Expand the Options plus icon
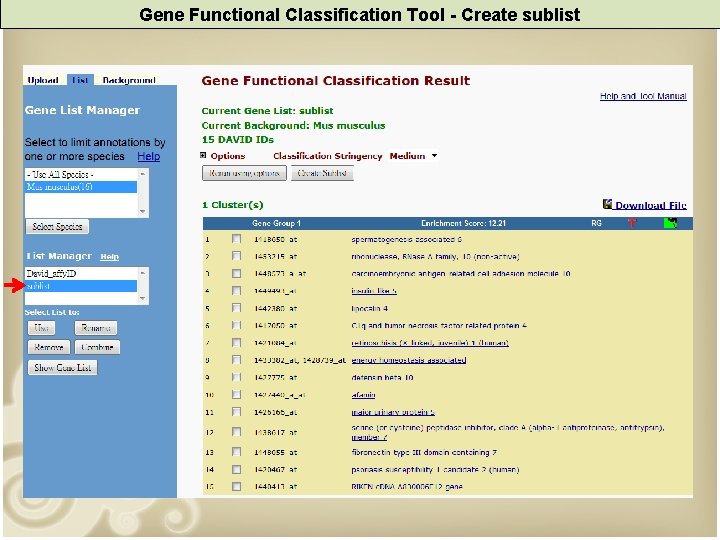The height and width of the screenshot is (540, 720). click(203, 156)
